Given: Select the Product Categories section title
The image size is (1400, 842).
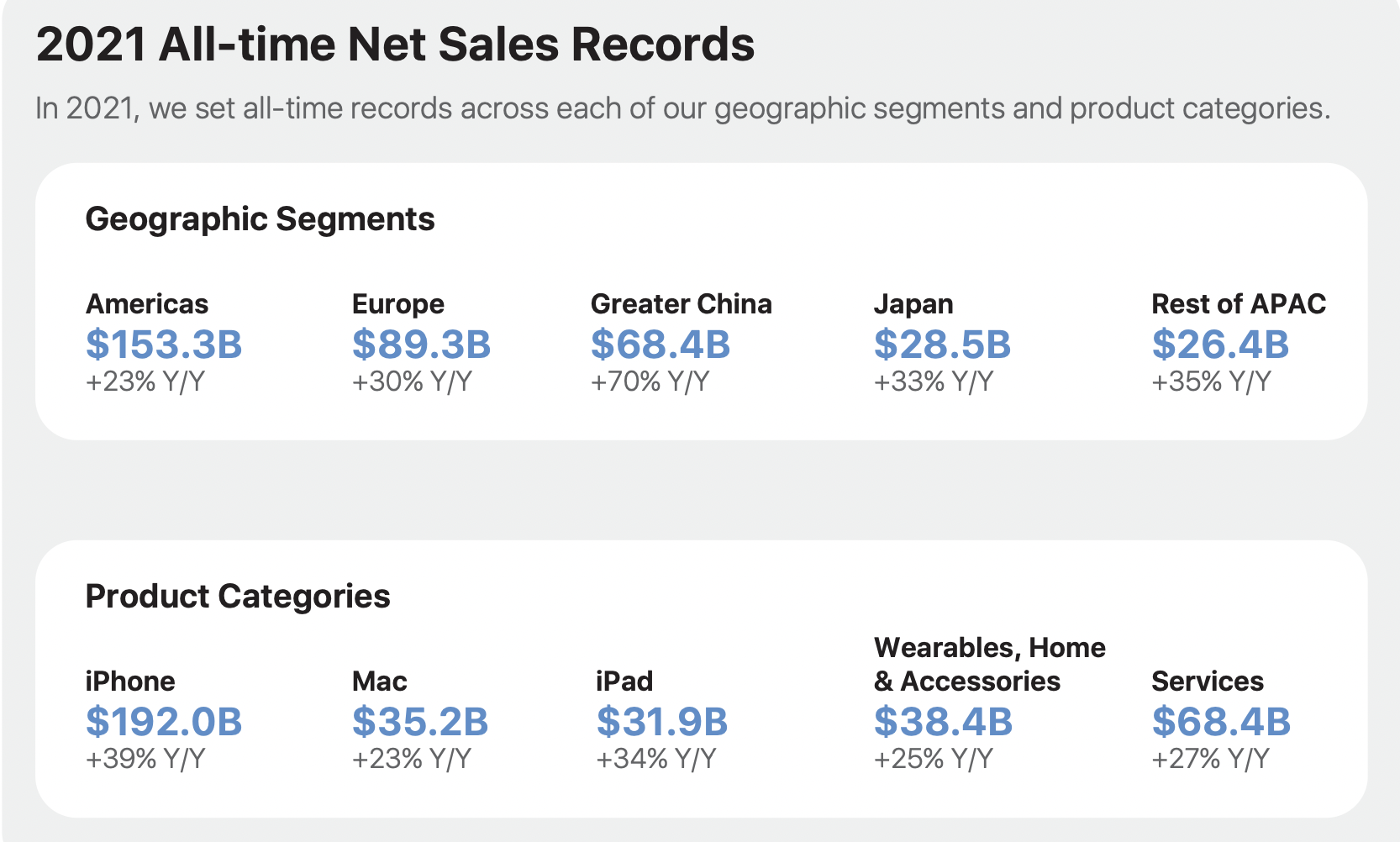Looking at the screenshot, I should (238, 596).
